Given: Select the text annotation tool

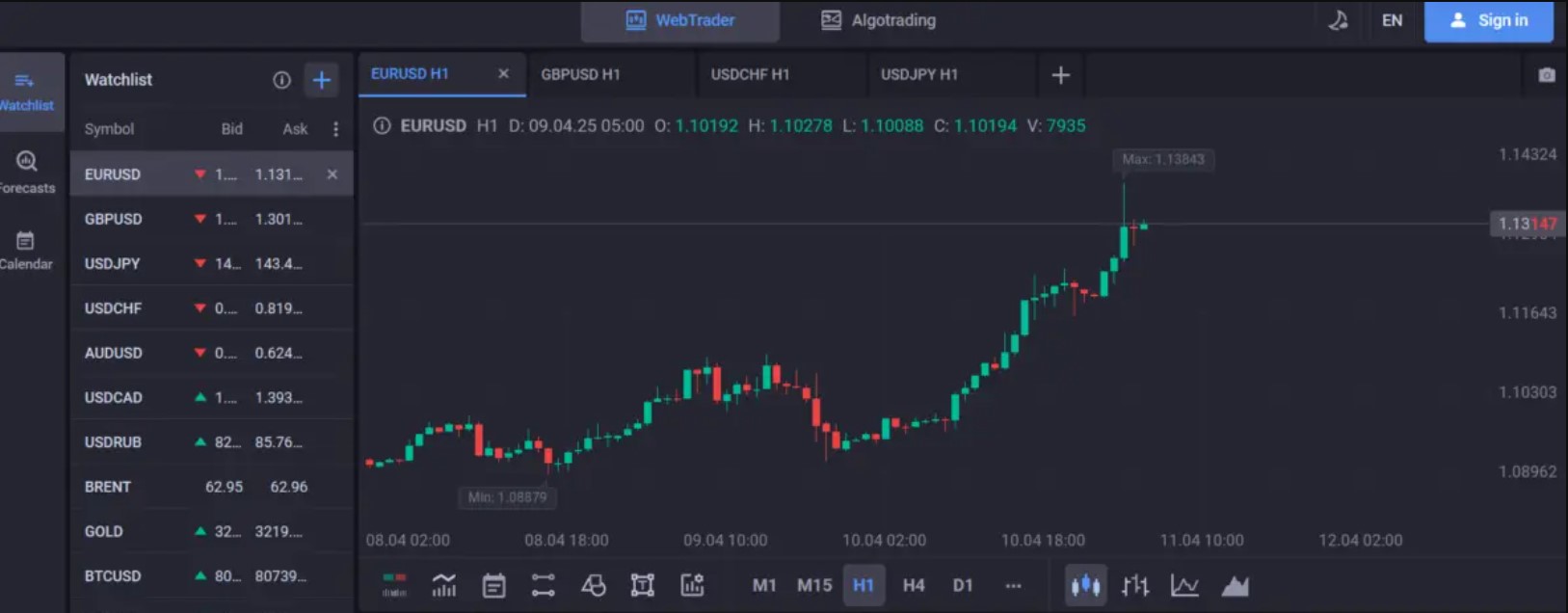Looking at the screenshot, I should 643,585.
